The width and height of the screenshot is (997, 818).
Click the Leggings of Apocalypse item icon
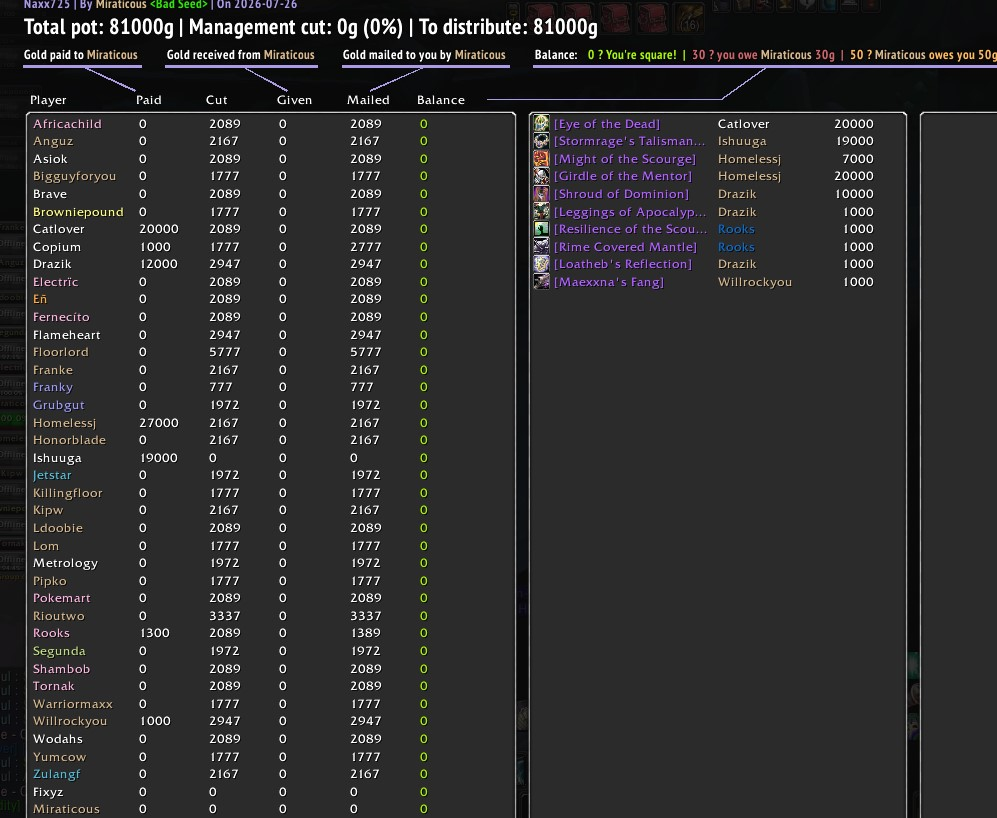pyautogui.click(x=541, y=211)
